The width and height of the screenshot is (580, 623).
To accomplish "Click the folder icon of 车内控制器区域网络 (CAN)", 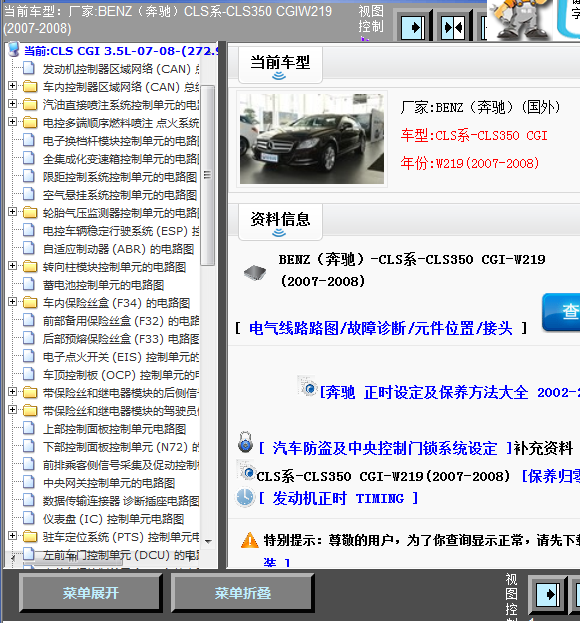I will (x=30, y=87).
